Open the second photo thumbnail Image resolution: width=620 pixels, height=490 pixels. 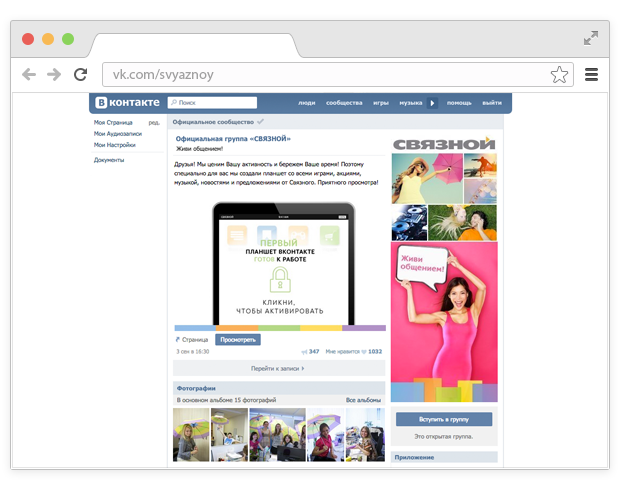pos(229,435)
